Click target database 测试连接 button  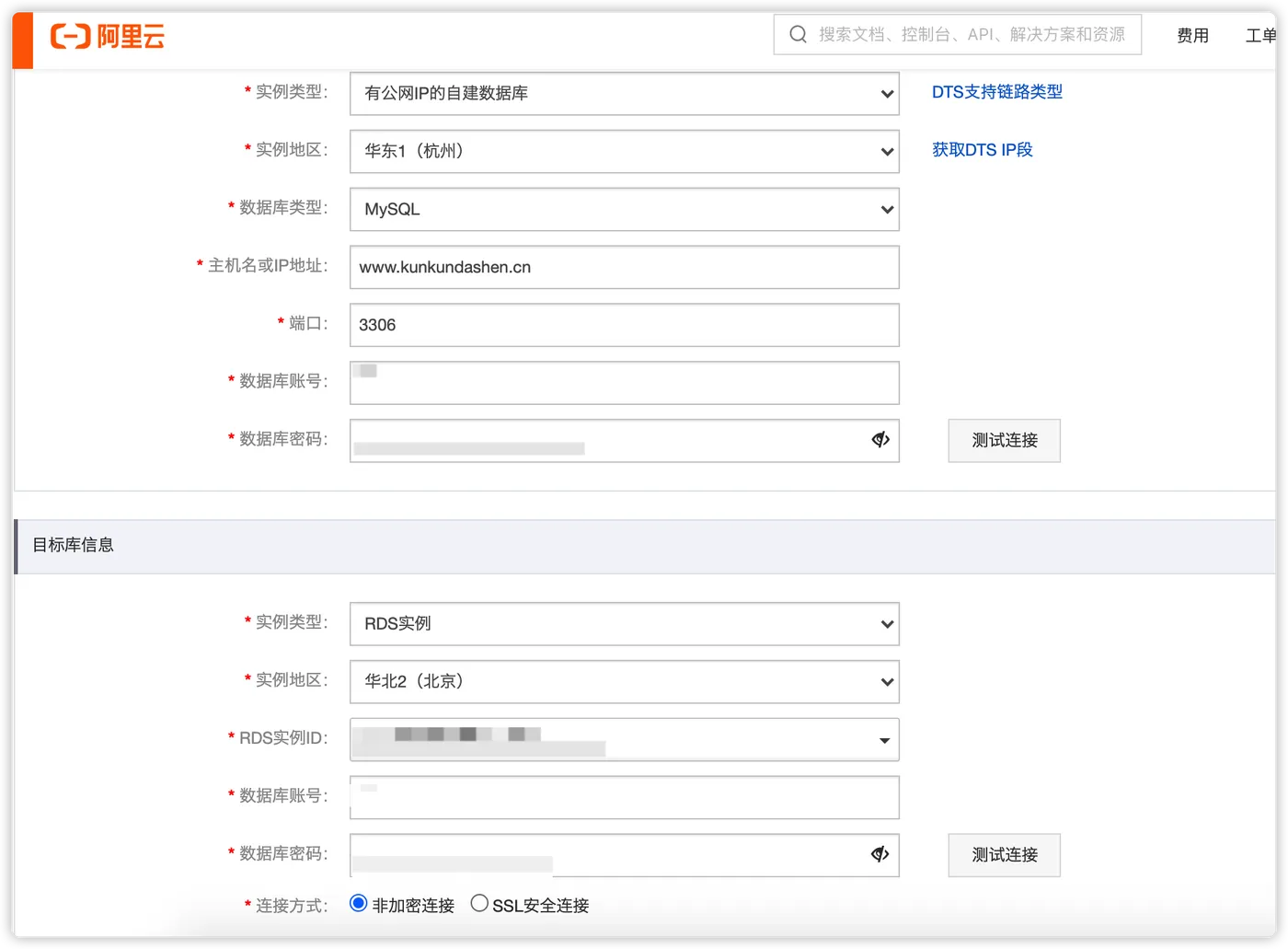coord(1005,855)
